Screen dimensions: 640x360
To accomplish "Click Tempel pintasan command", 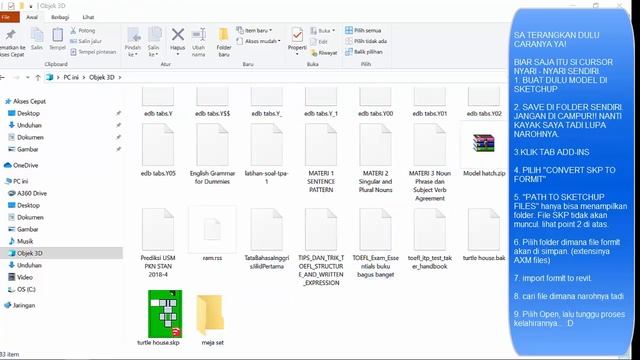I will 93,52.
